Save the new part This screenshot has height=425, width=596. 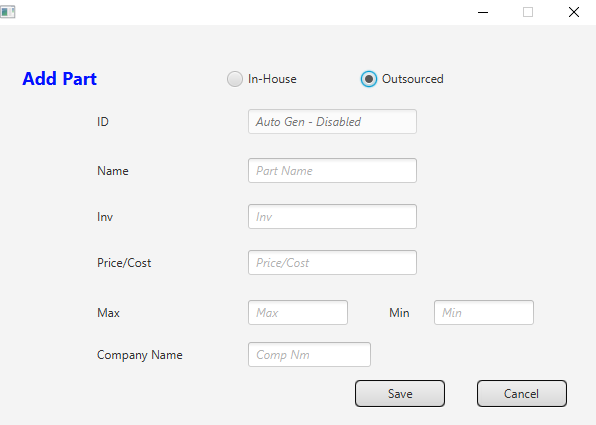[400, 393]
